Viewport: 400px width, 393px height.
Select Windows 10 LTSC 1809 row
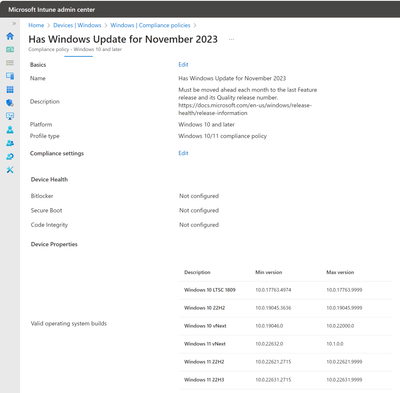286,290
